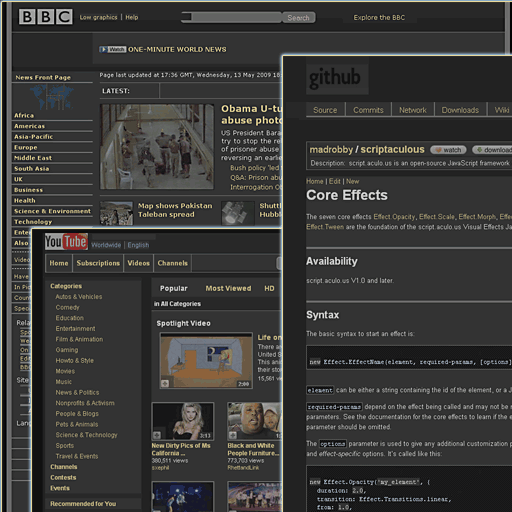
Task: Click the world map icon in BBC sidebar
Action: tap(52, 97)
